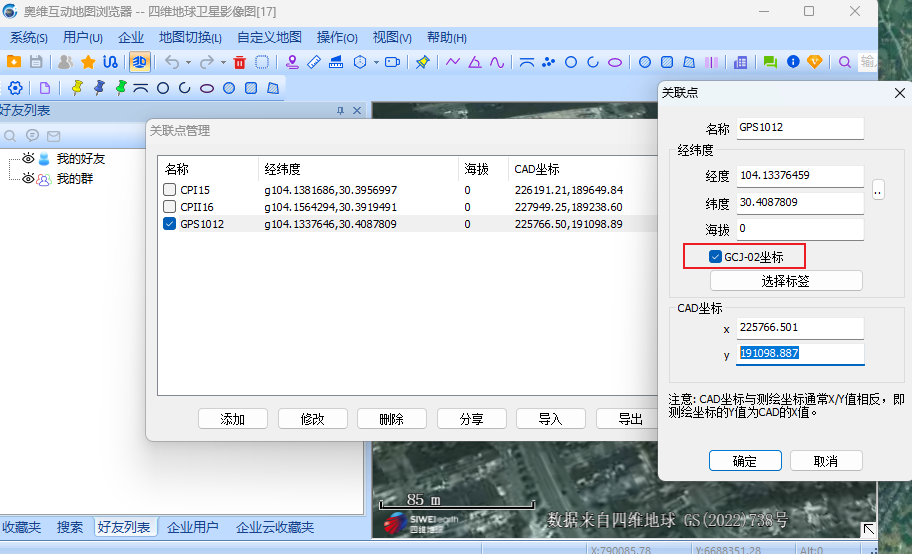Toggle the 3D globe view icon
The image size is (912, 554).
tap(140, 62)
